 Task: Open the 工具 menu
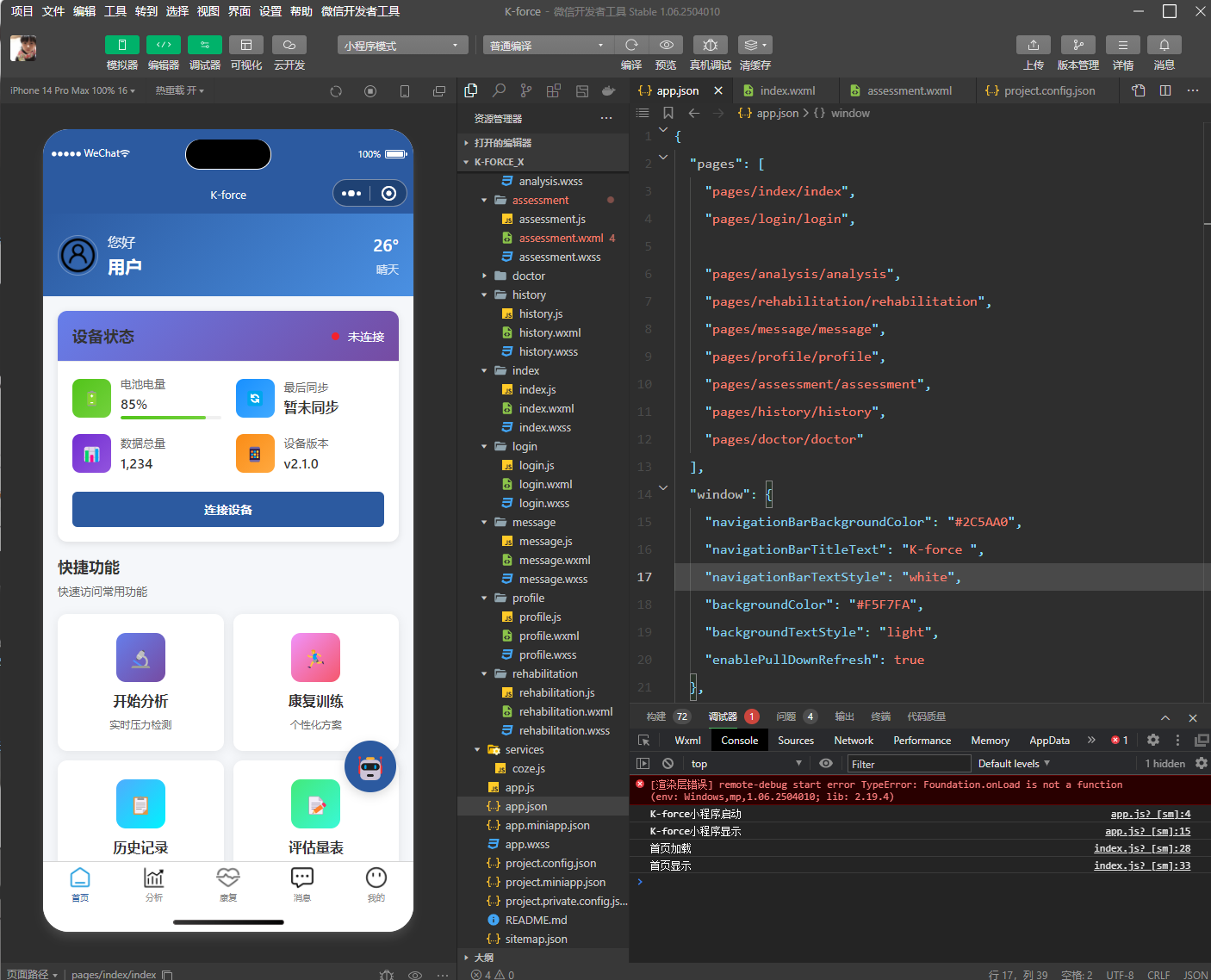[115, 11]
